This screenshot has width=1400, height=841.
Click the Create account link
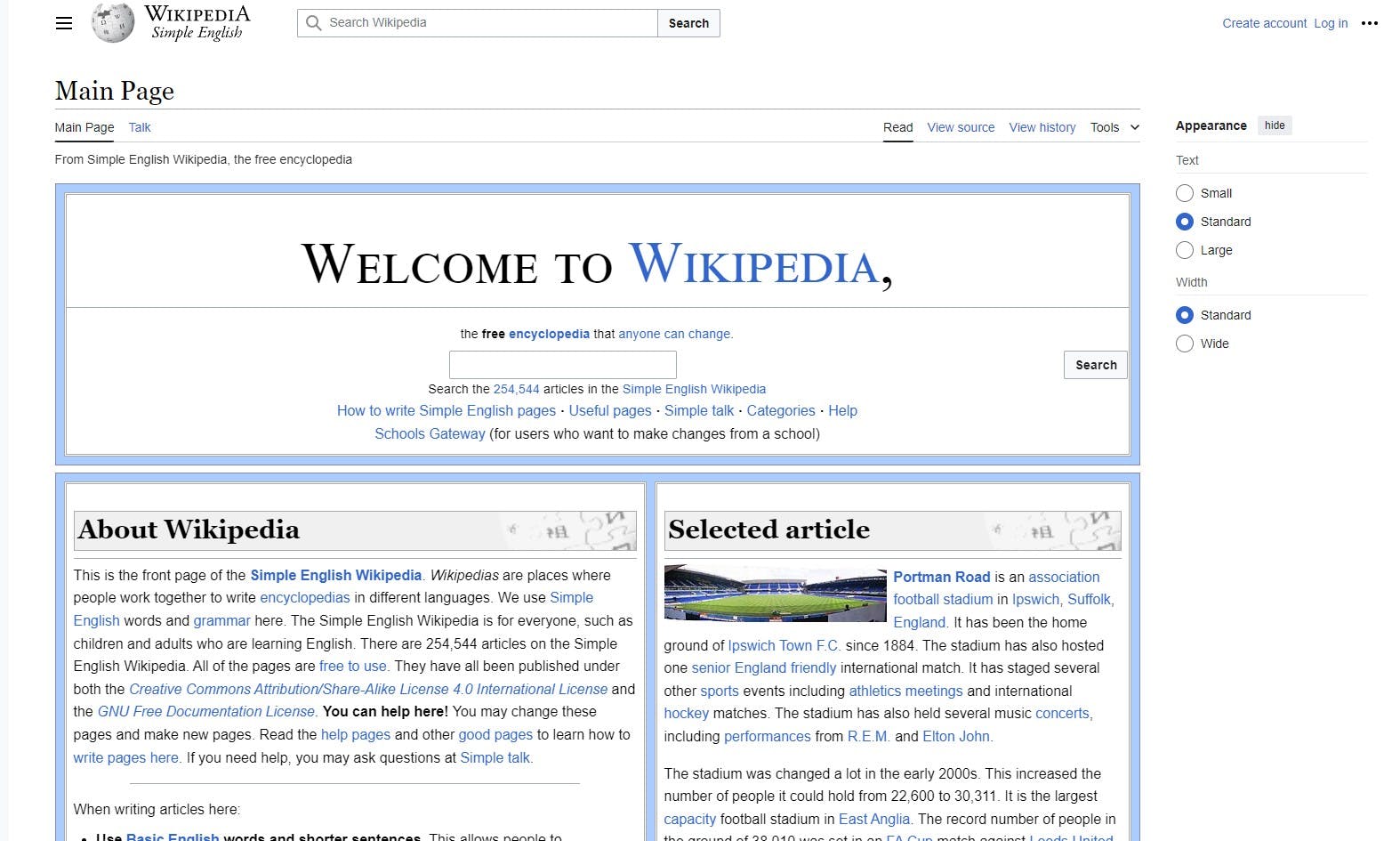pos(1264,23)
